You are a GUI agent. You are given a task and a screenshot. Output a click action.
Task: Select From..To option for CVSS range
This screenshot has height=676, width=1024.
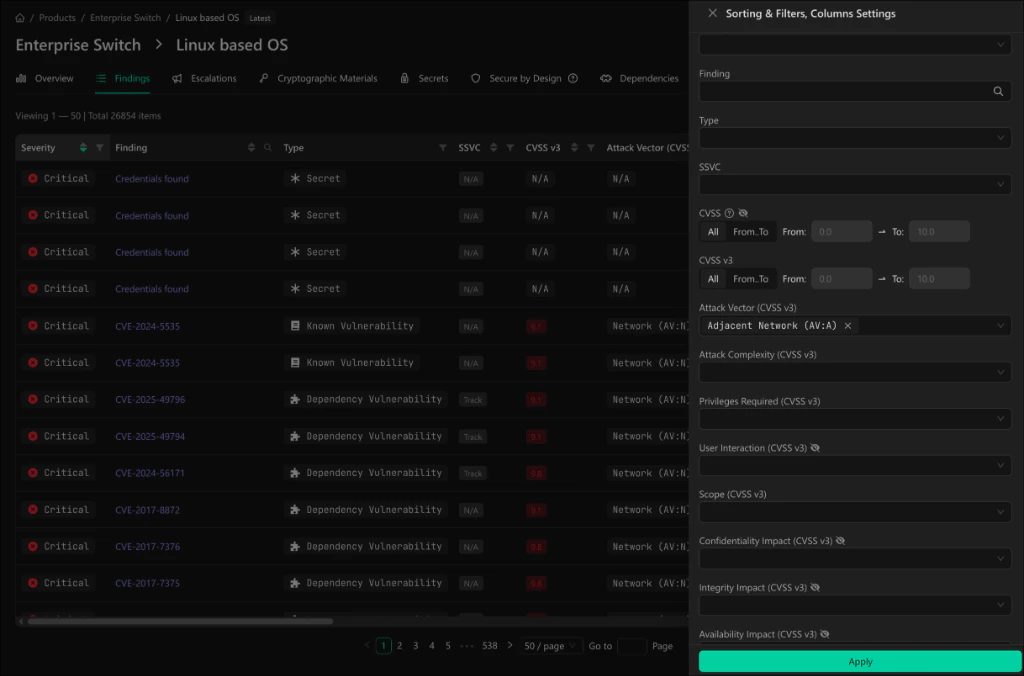[x=750, y=232]
